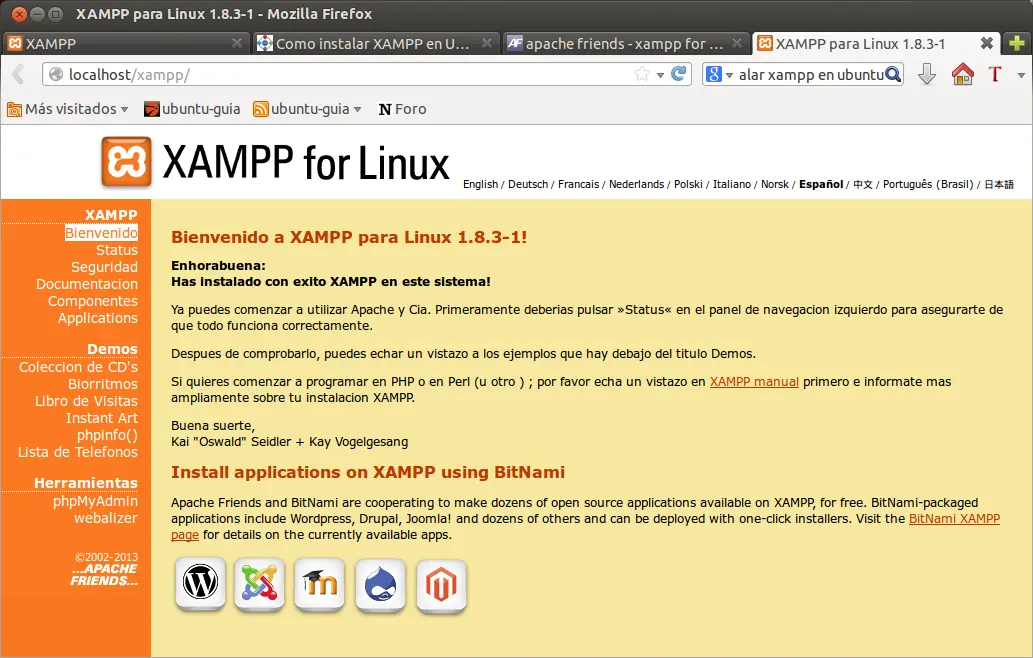Launch phpMyAdmin from Herramientas
Image resolution: width=1033 pixels, height=658 pixels.
(96, 501)
